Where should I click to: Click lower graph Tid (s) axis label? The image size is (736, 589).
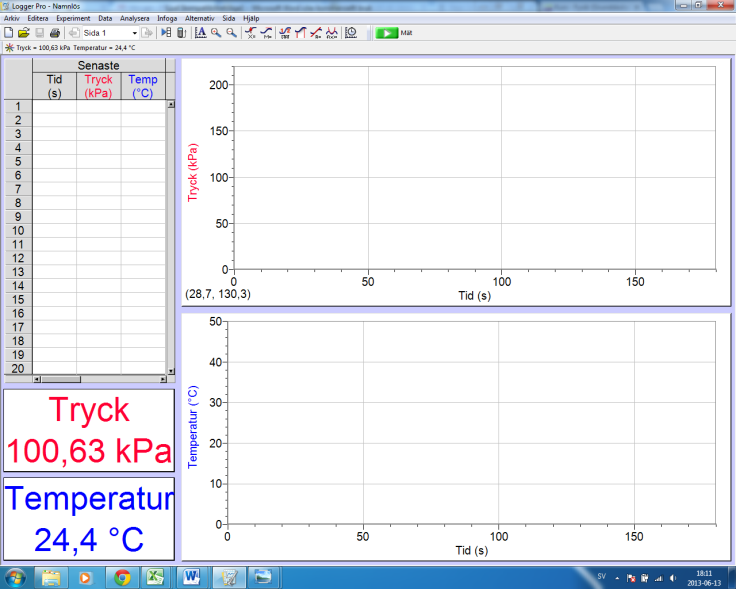472,551
